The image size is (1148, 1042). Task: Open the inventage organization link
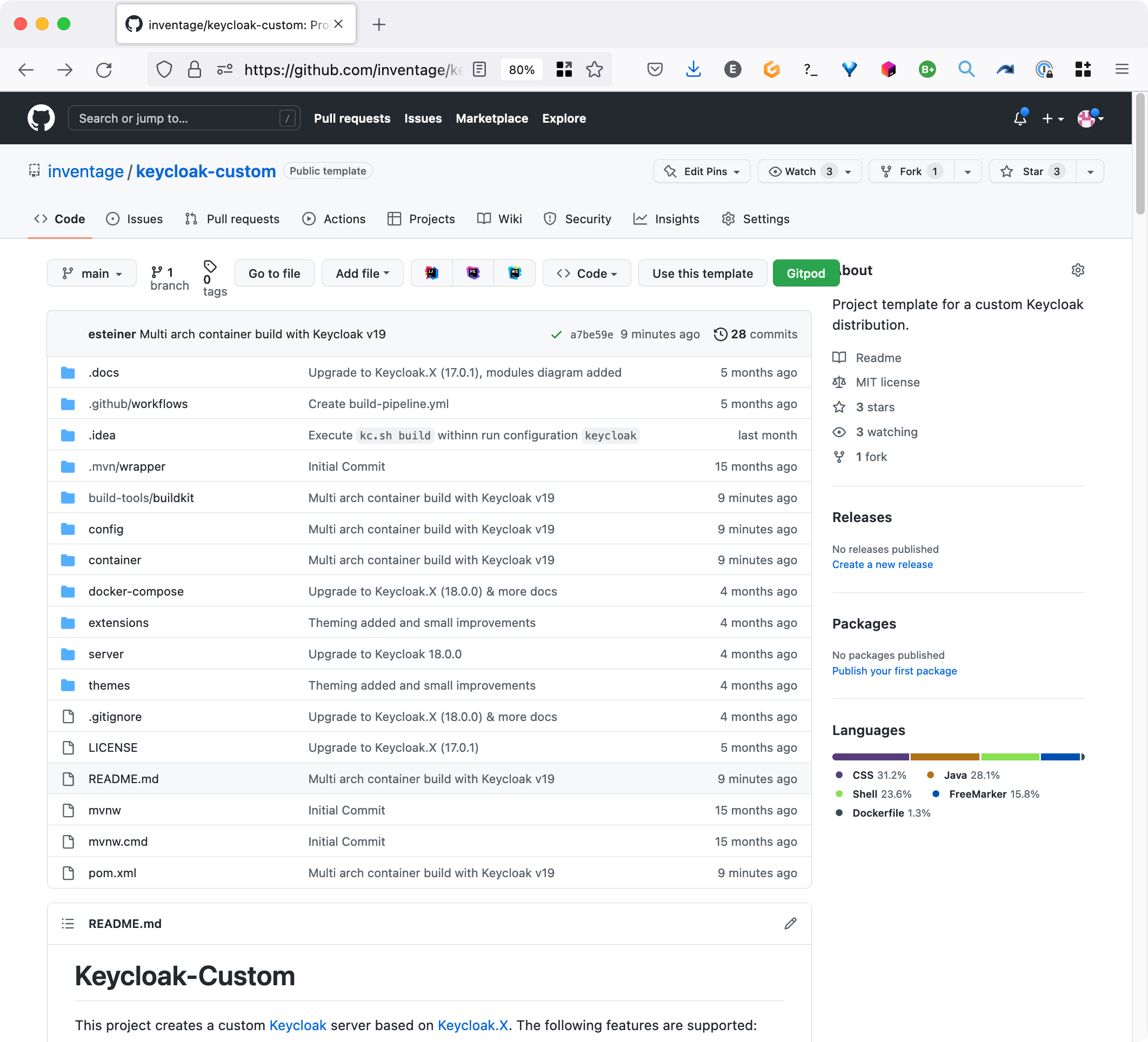point(85,171)
